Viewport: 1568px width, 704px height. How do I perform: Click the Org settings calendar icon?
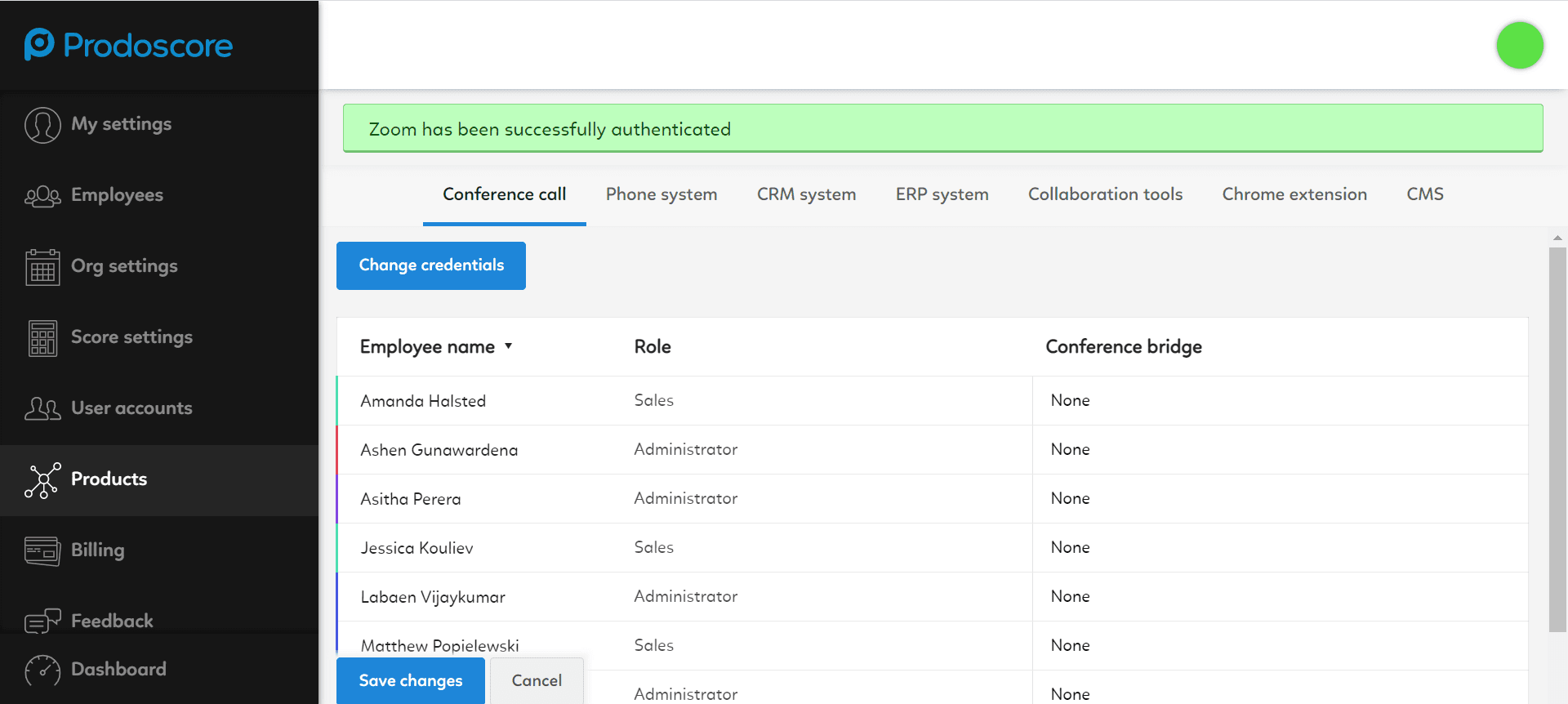42,267
